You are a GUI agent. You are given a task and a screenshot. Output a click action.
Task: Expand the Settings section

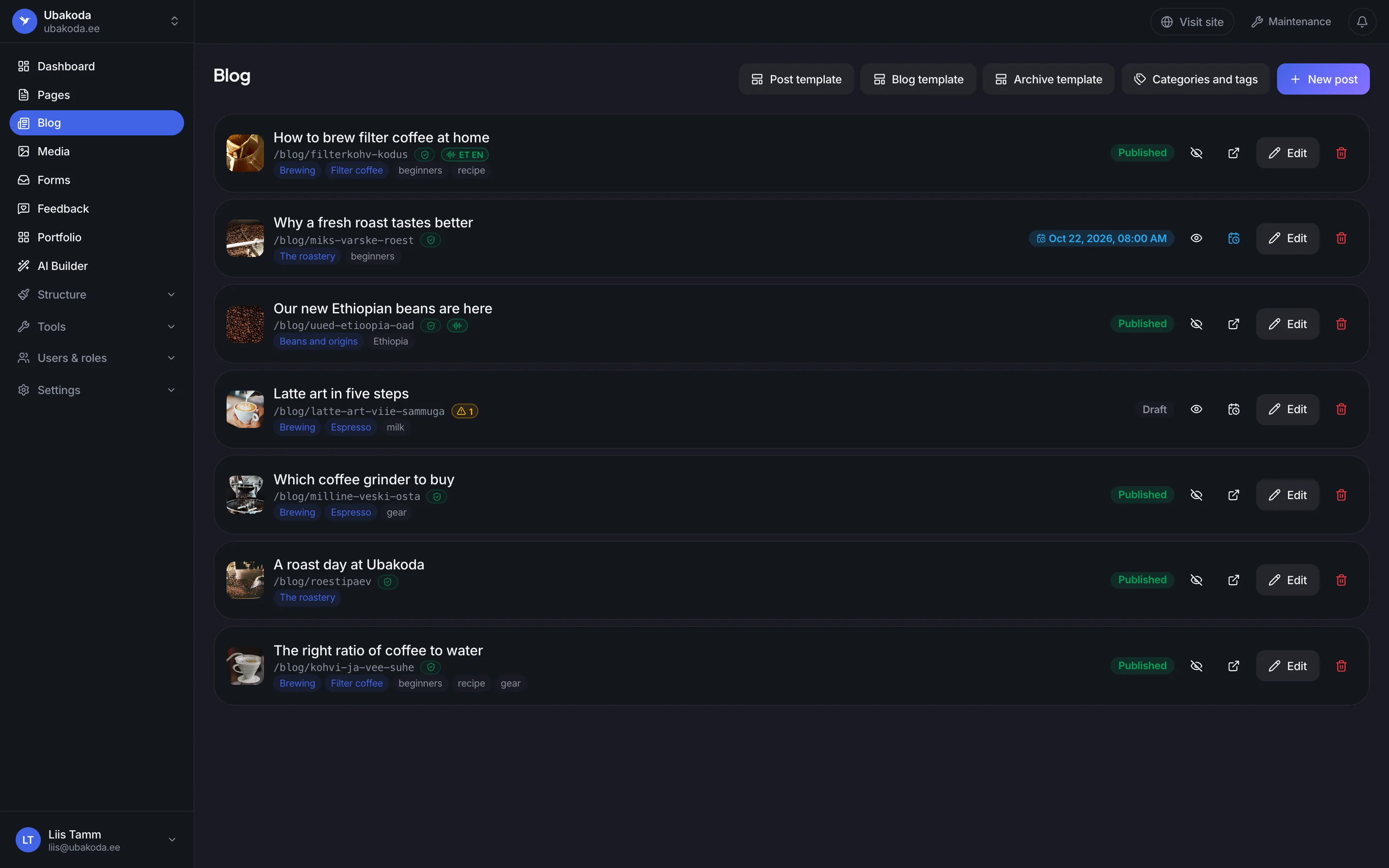point(96,390)
